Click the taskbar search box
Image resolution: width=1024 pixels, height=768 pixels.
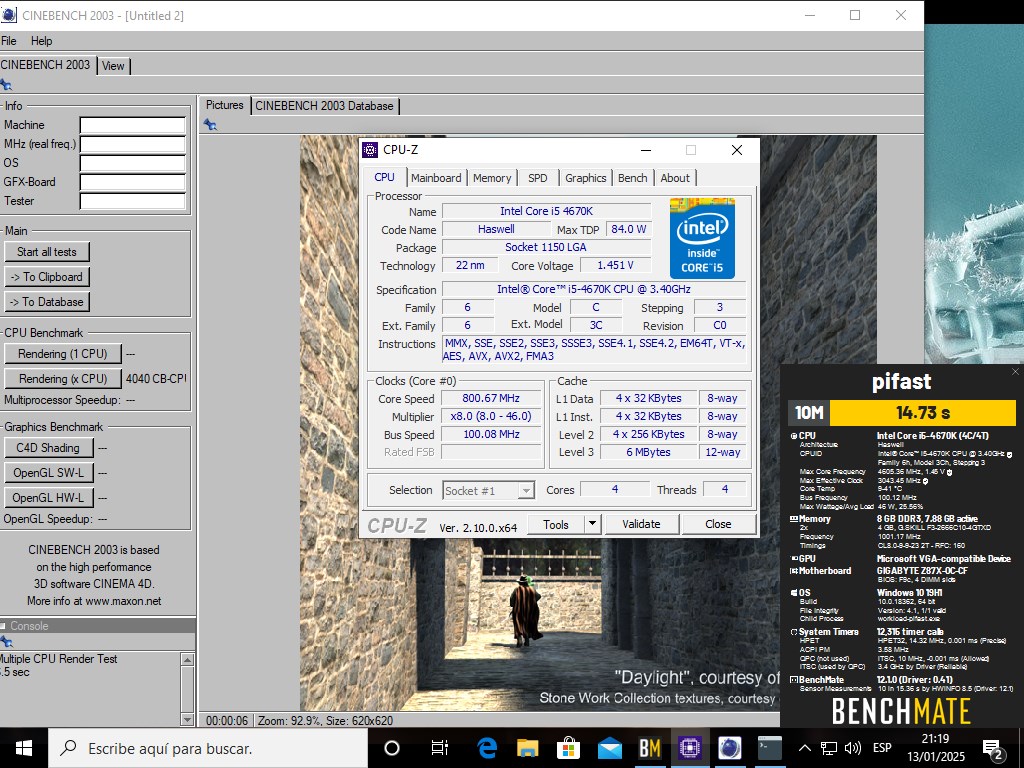tap(208, 748)
